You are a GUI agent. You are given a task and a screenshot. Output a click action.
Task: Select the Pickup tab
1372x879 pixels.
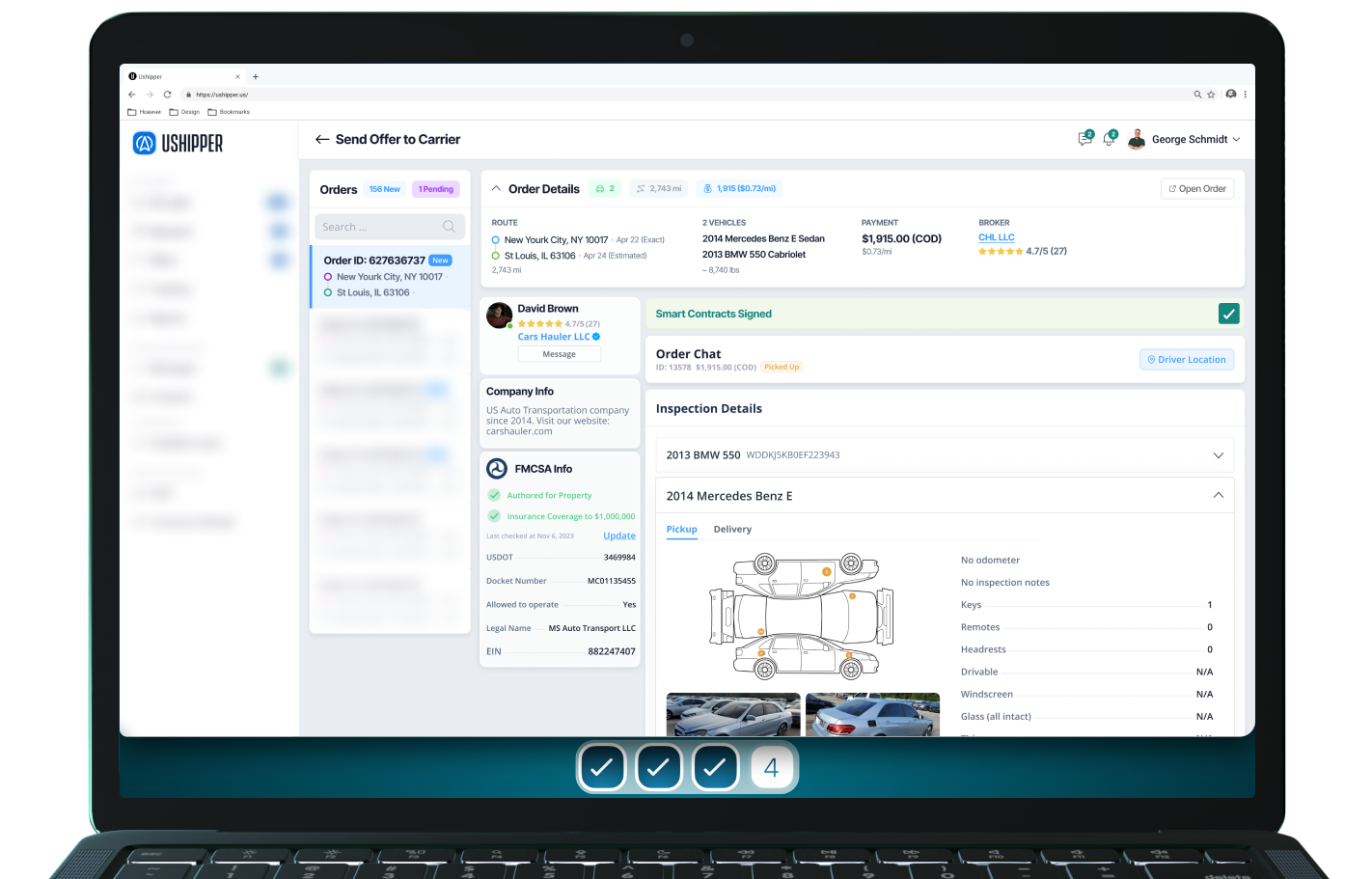coord(681,530)
